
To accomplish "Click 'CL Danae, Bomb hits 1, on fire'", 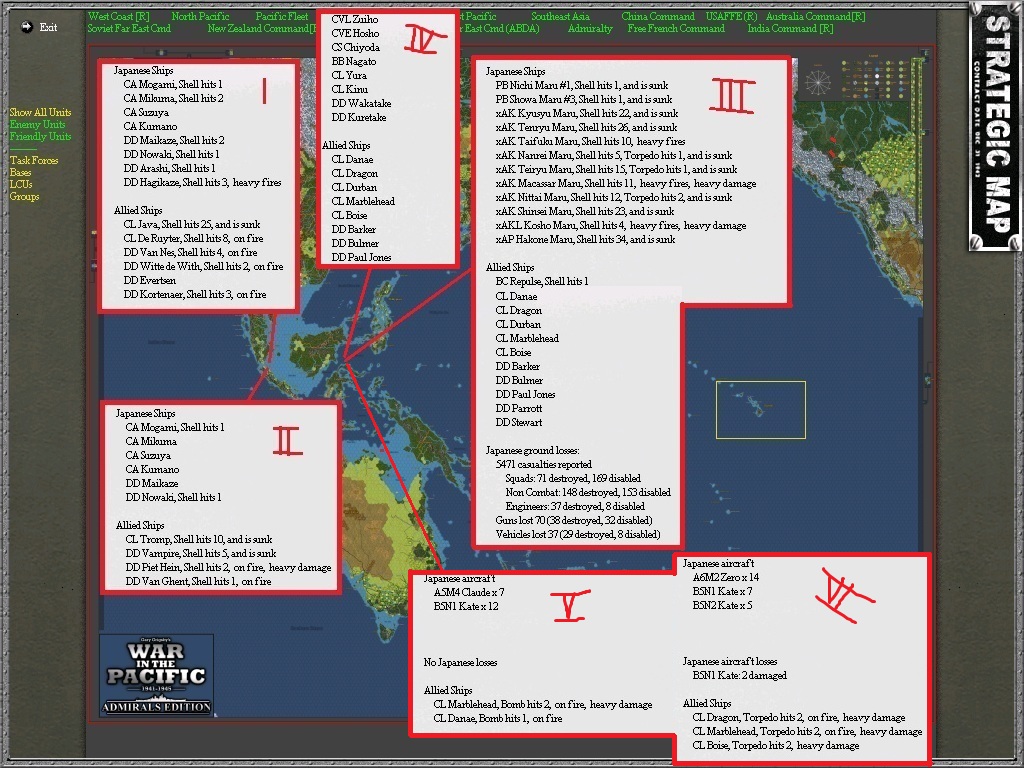I will coord(498,718).
